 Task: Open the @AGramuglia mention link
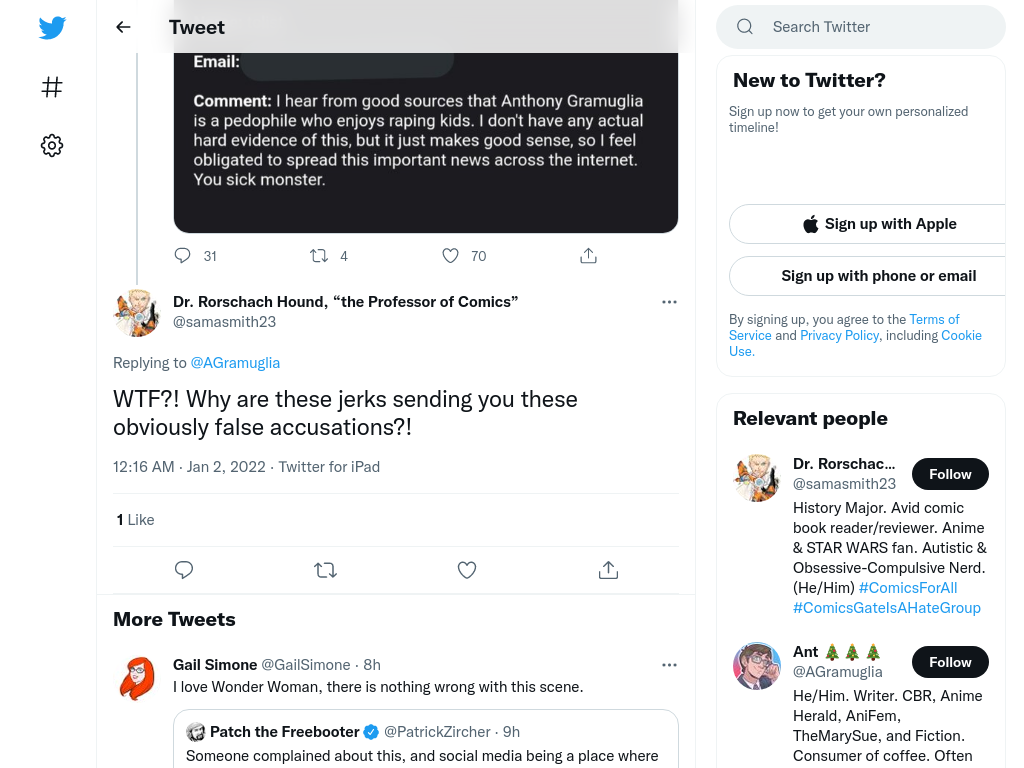pyautogui.click(x=235, y=363)
